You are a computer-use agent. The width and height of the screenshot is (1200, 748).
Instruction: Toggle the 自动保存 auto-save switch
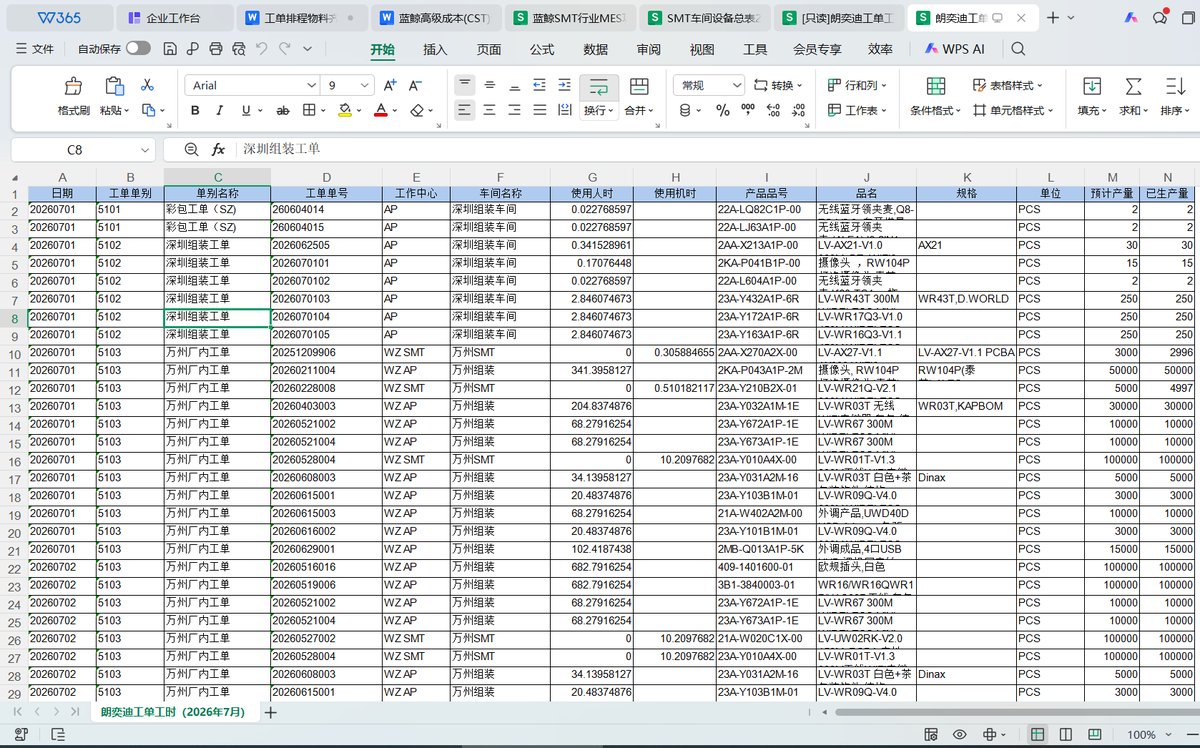[x=139, y=48]
